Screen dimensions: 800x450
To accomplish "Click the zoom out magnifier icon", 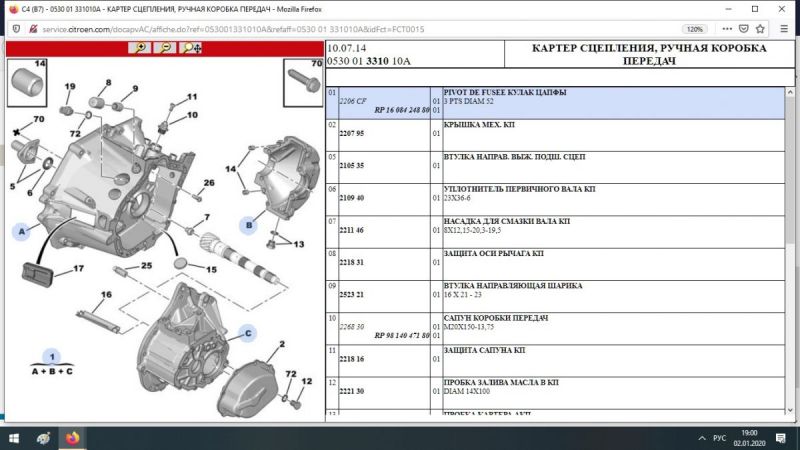I will 166,48.
